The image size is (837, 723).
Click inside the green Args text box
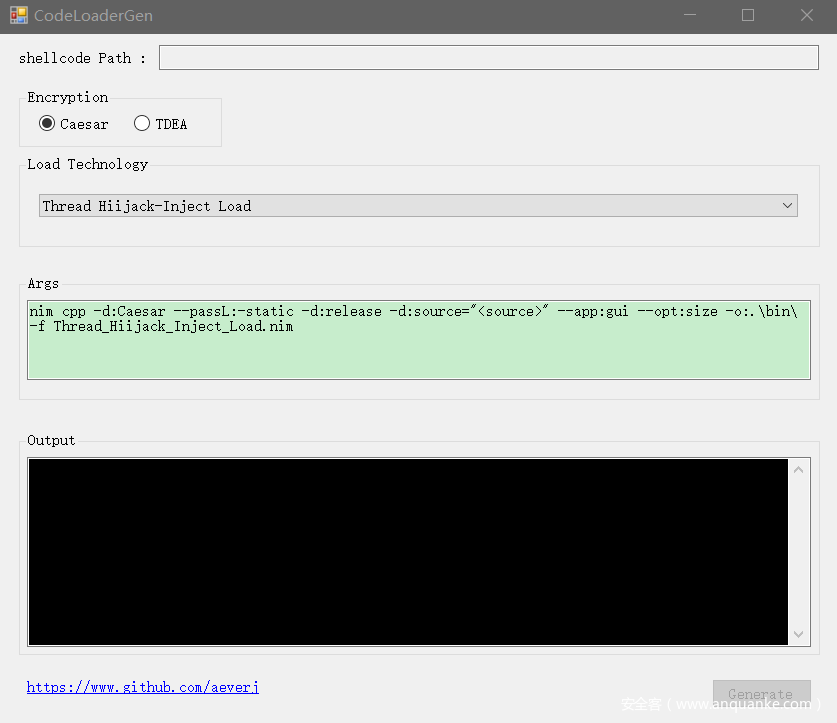point(418,355)
